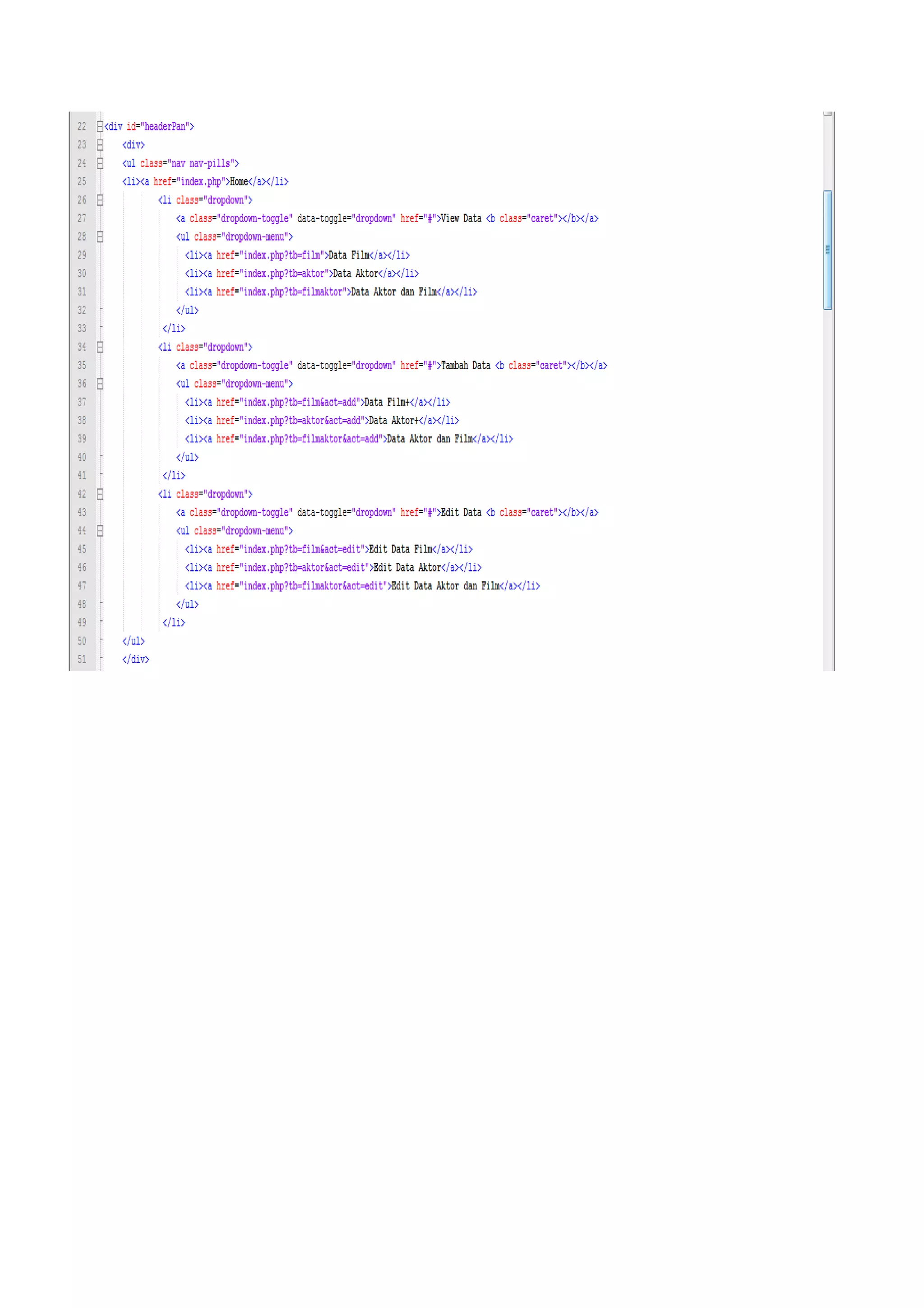Collapse the headerPan div fold on line 22
Screen dimensions: 924x1308
click(x=100, y=126)
